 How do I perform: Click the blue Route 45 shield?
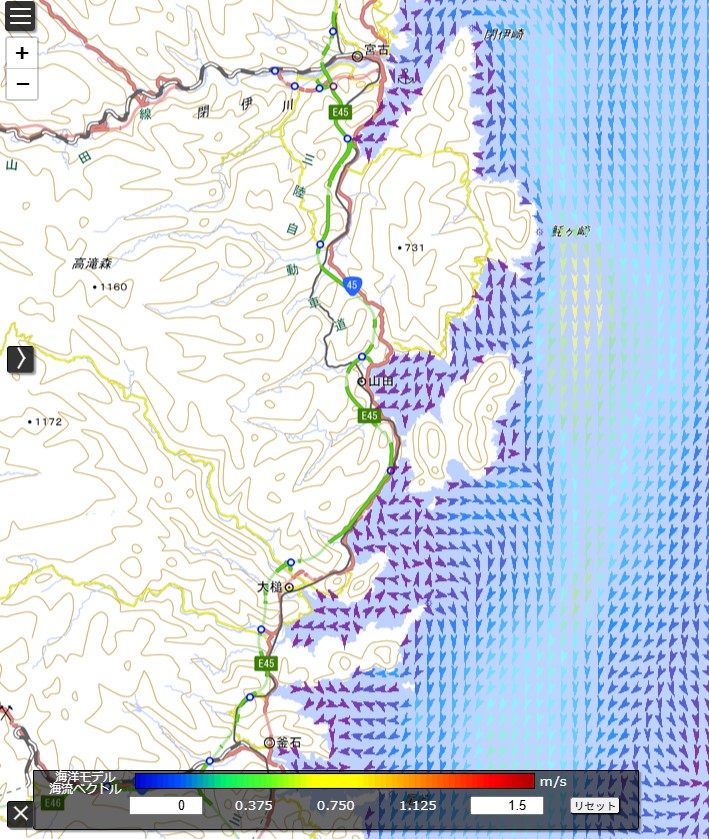pyautogui.click(x=352, y=286)
